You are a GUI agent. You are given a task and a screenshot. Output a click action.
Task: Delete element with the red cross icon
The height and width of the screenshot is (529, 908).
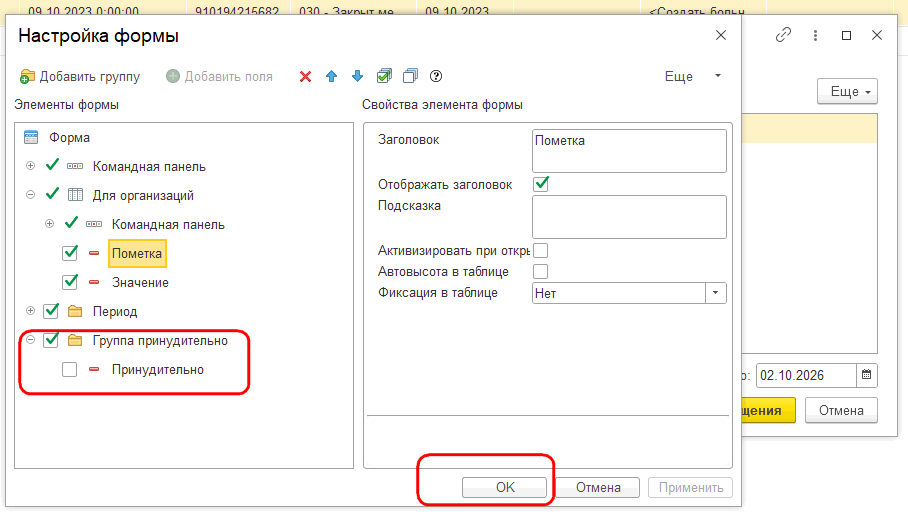pos(305,76)
